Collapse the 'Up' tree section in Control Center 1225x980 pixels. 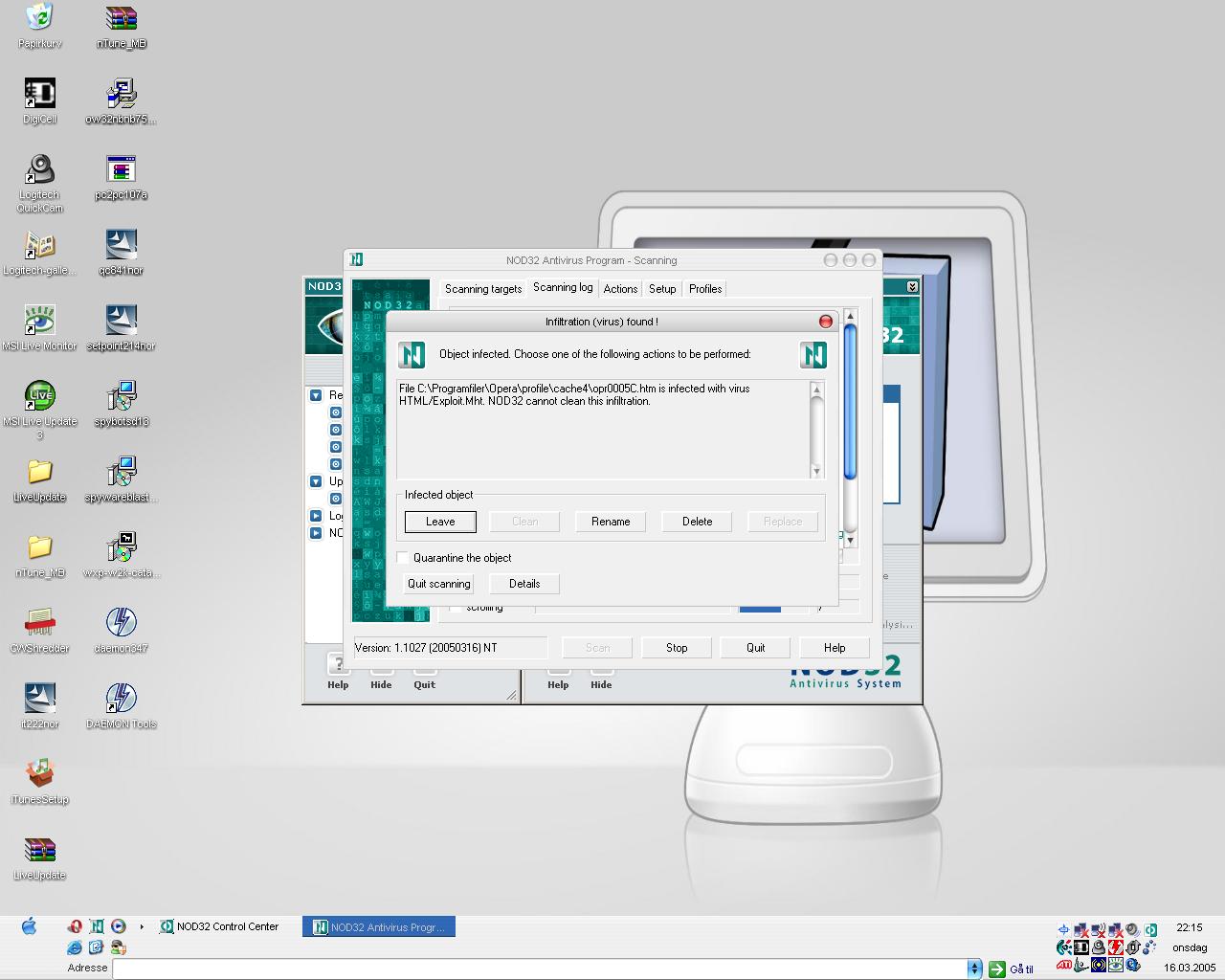click(x=316, y=481)
